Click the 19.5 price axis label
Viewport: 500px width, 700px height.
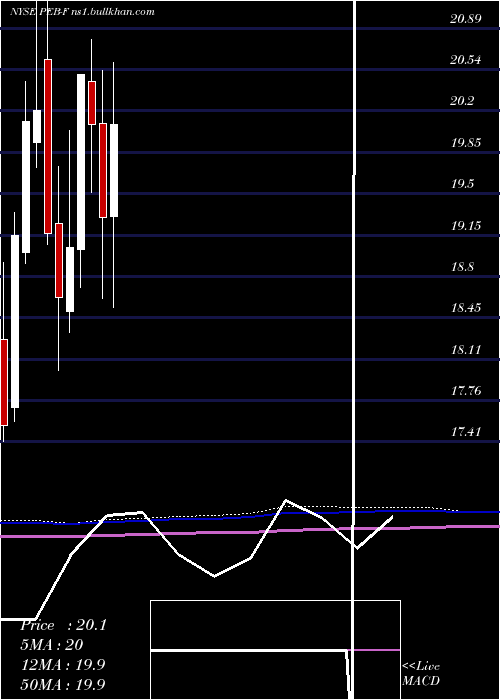coord(462,184)
